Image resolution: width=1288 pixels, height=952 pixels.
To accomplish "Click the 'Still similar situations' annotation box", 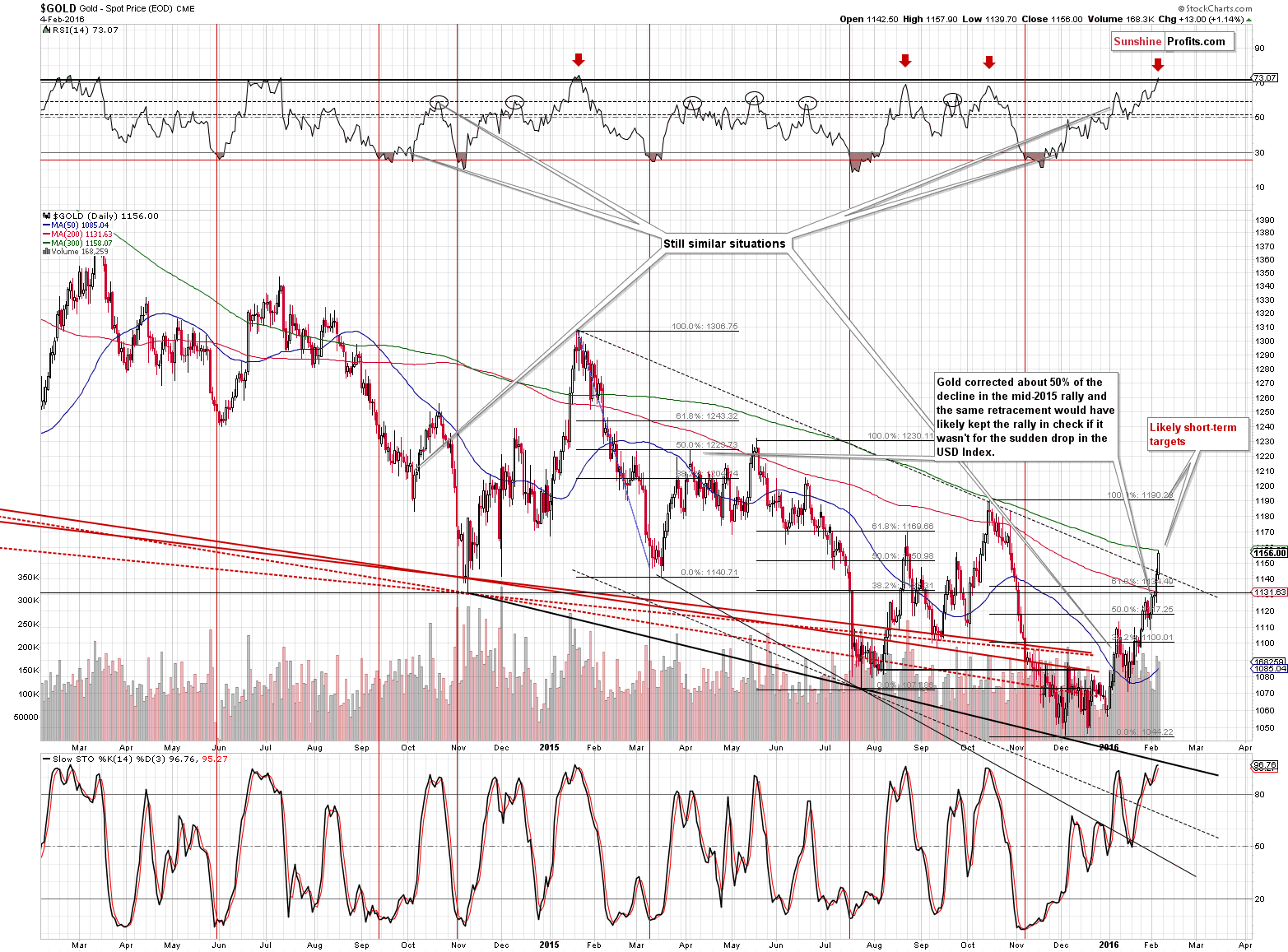I will click(x=725, y=244).
